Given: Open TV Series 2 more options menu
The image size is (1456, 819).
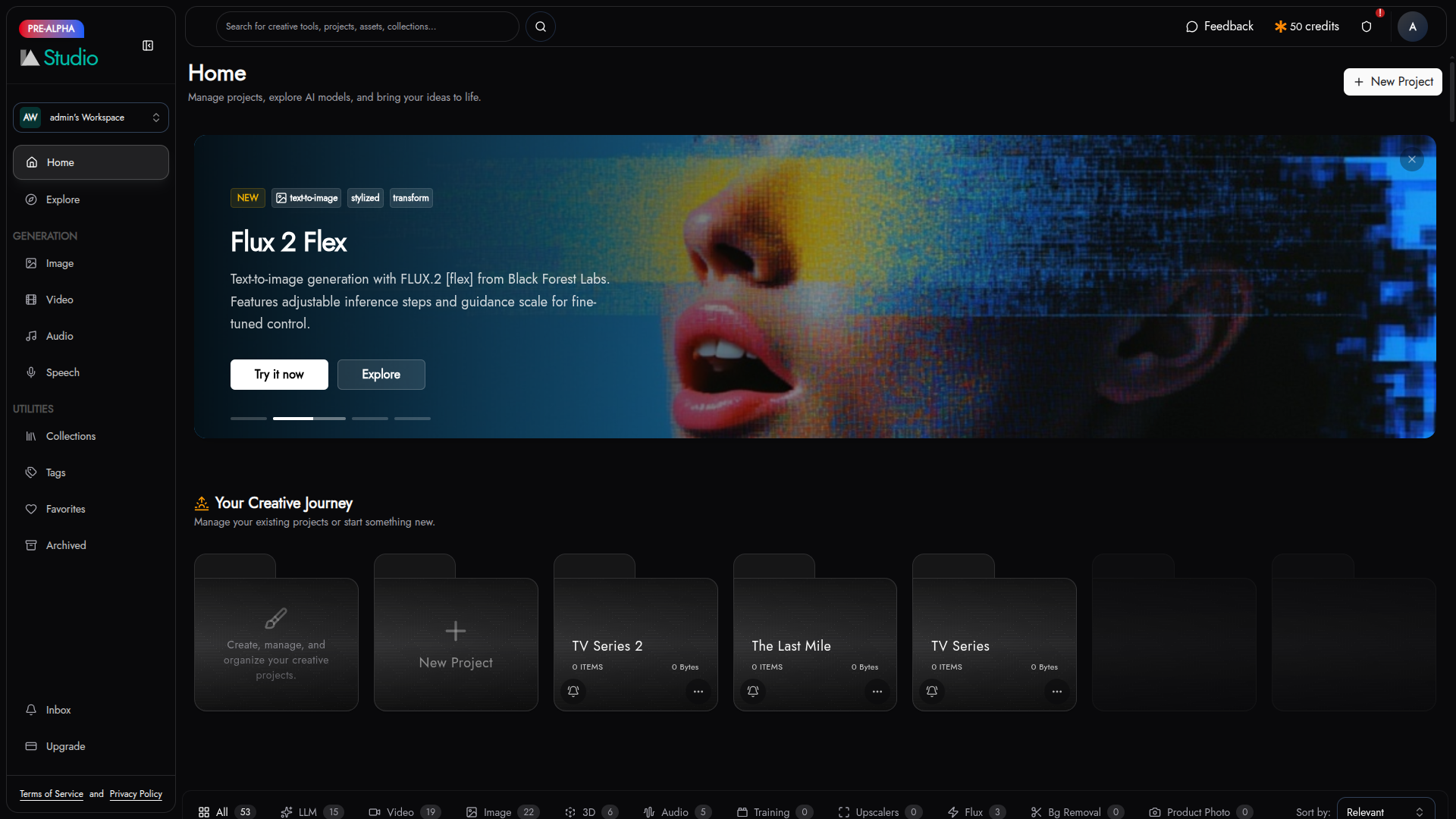Looking at the screenshot, I should pos(698,691).
